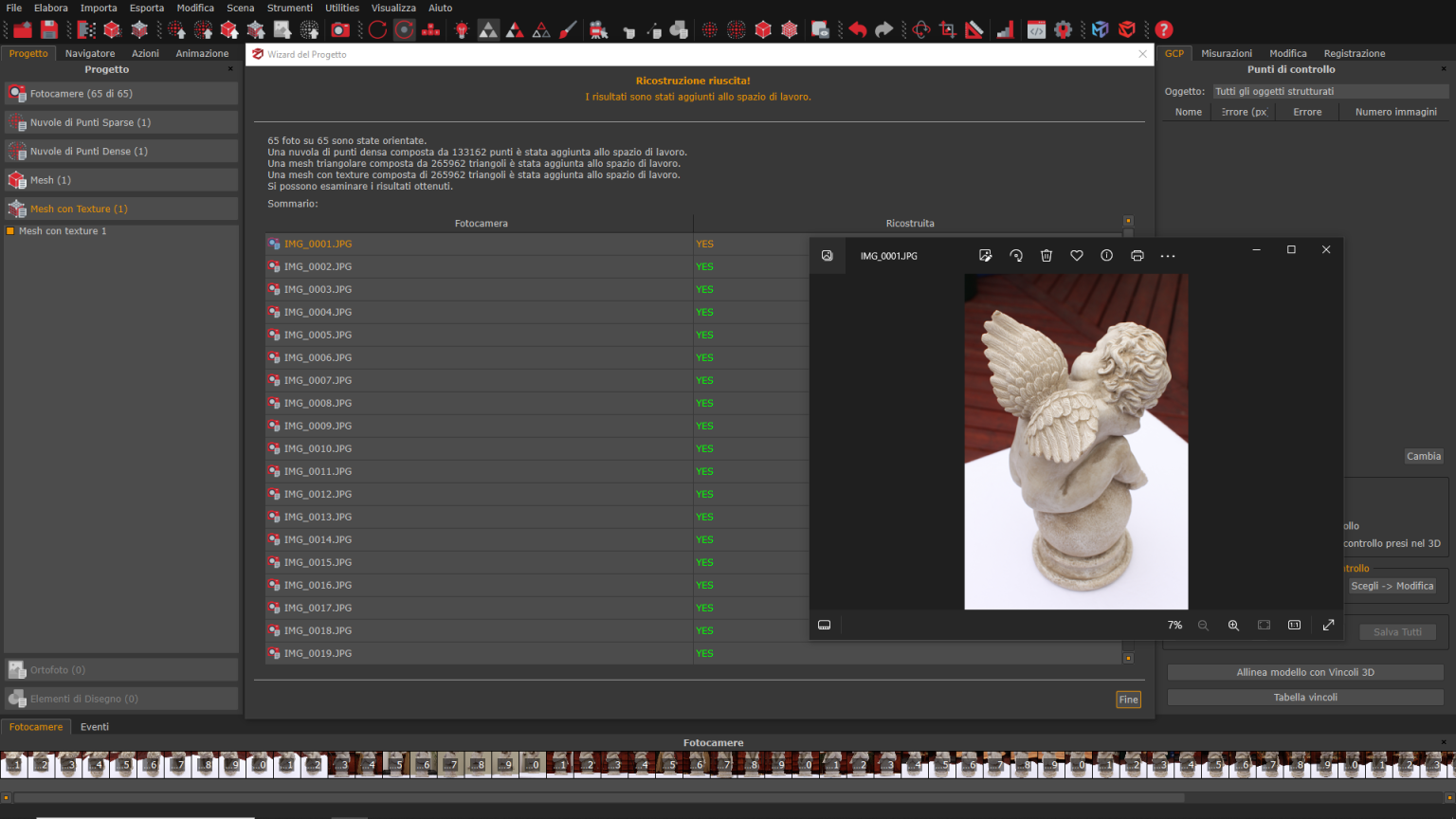Rotate IMG_0001.JPG in the photo viewer

tap(1016, 255)
